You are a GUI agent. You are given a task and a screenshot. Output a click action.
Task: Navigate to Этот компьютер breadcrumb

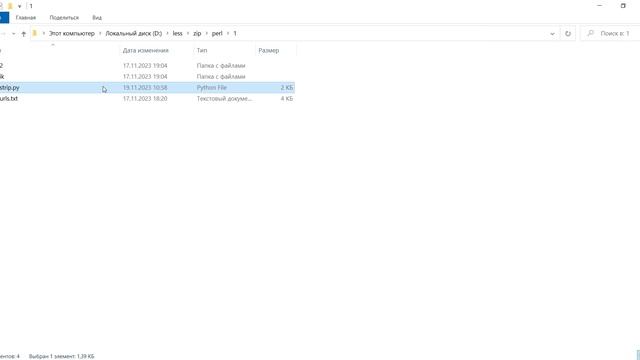coord(72,33)
